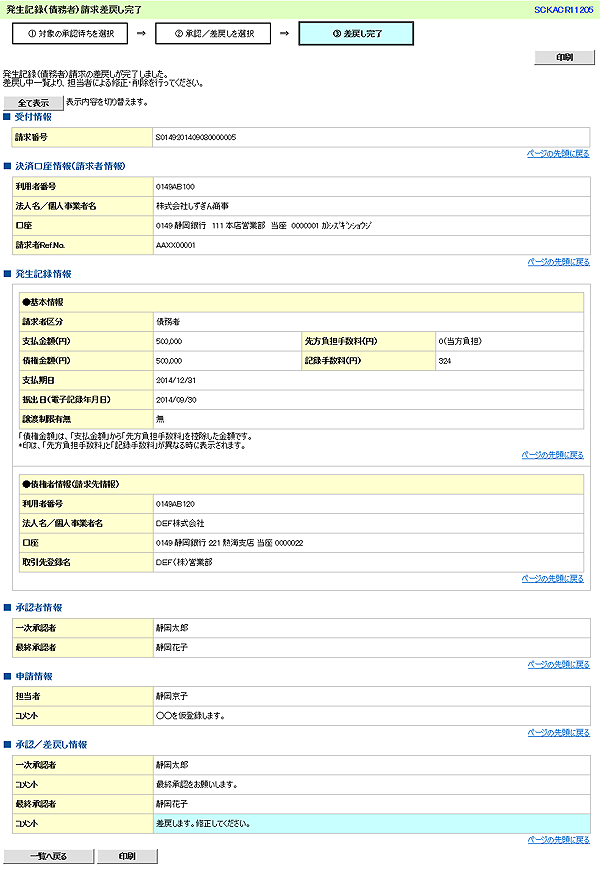Click the screen code SCKACR11205
This screenshot has height=872, width=600.
point(563,9)
